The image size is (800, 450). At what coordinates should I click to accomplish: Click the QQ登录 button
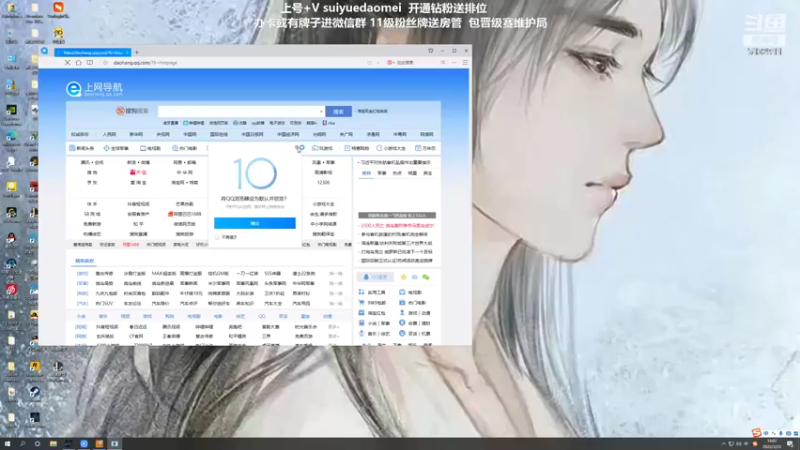(376, 277)
